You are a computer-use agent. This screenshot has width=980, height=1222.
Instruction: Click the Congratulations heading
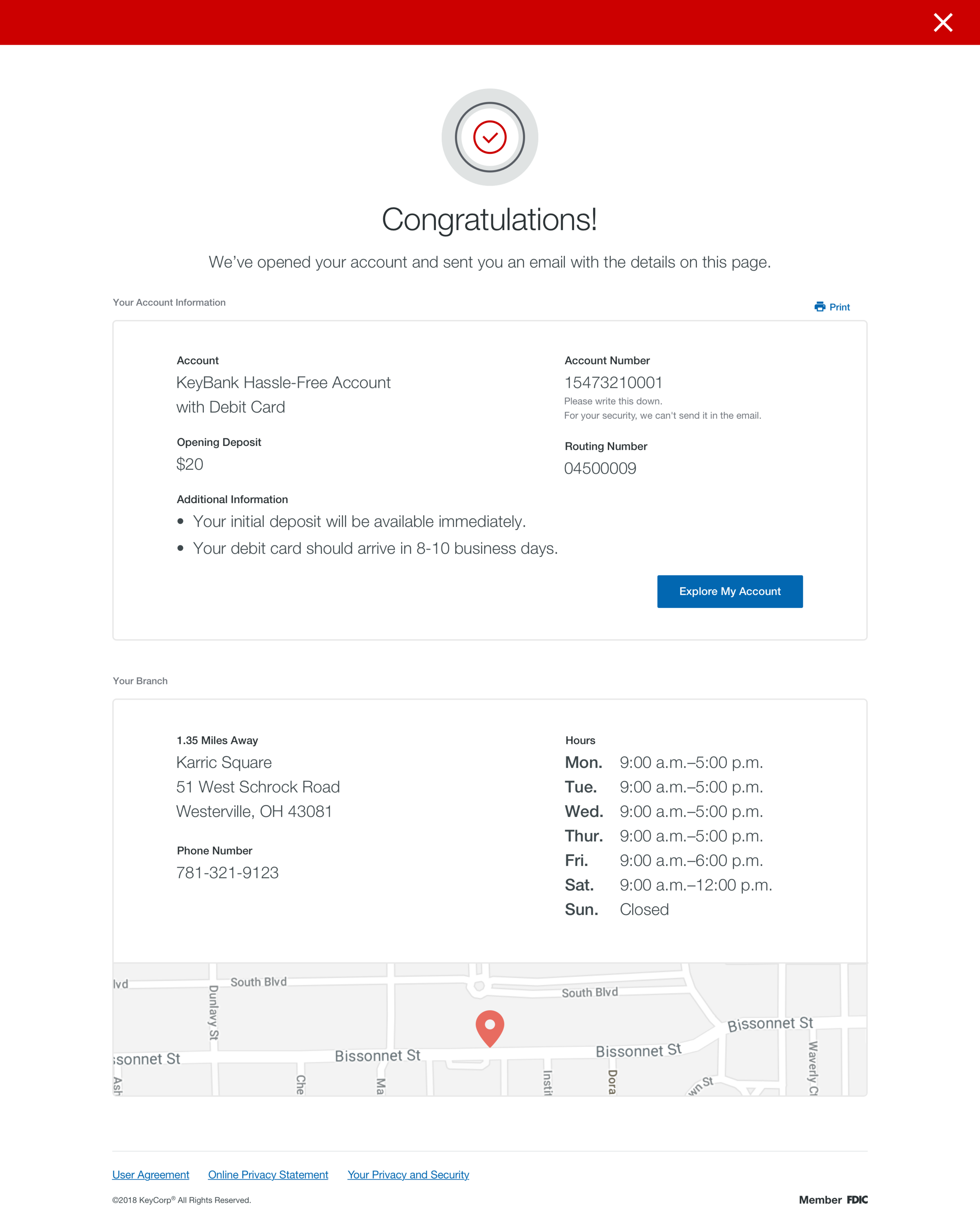click(x=490, y=219)
